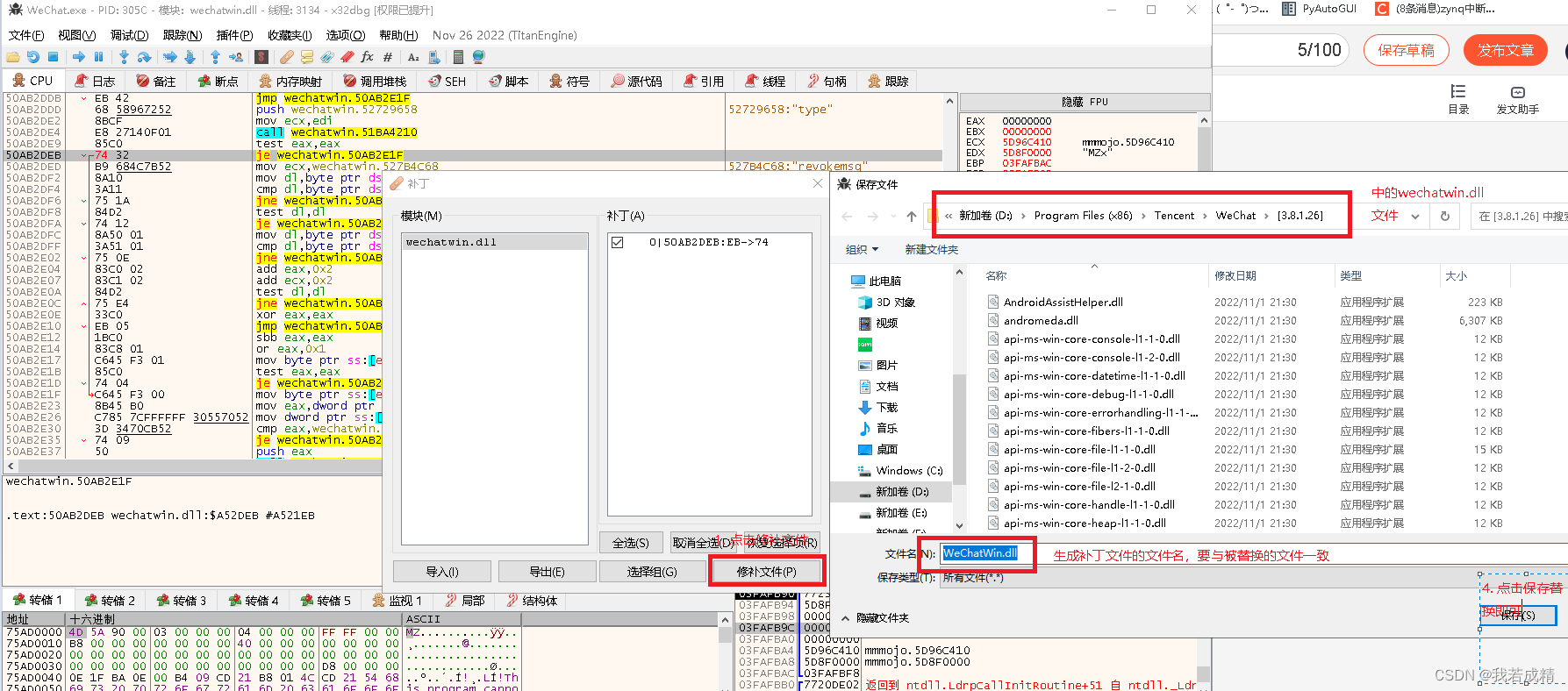This screenshot has width=1568, height=691.
Task: Expand breadcrumb arrow after Tencent
Action: [1205, 216]
